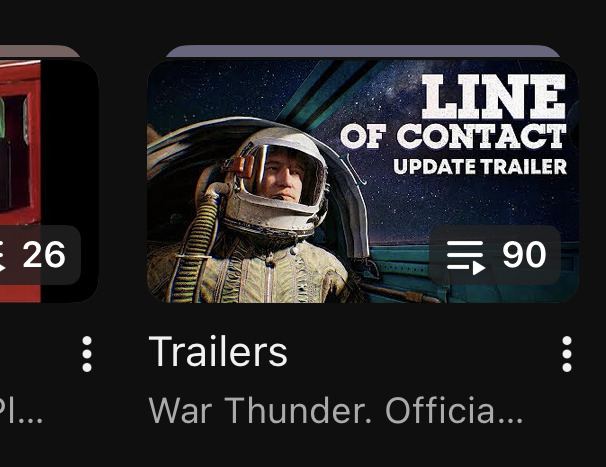Viewport: 606px width, 467px height.
Task: Click the 90 videos count badge
Action: 495,255
